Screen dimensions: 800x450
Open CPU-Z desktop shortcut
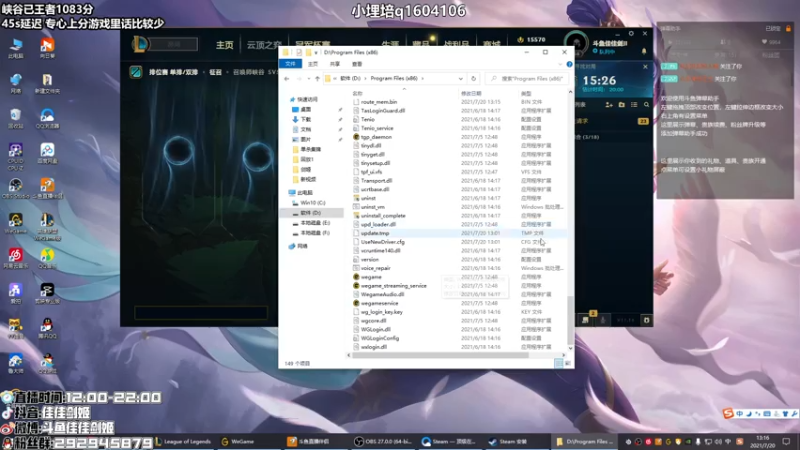pyautogui.click(x=15, y=156)
